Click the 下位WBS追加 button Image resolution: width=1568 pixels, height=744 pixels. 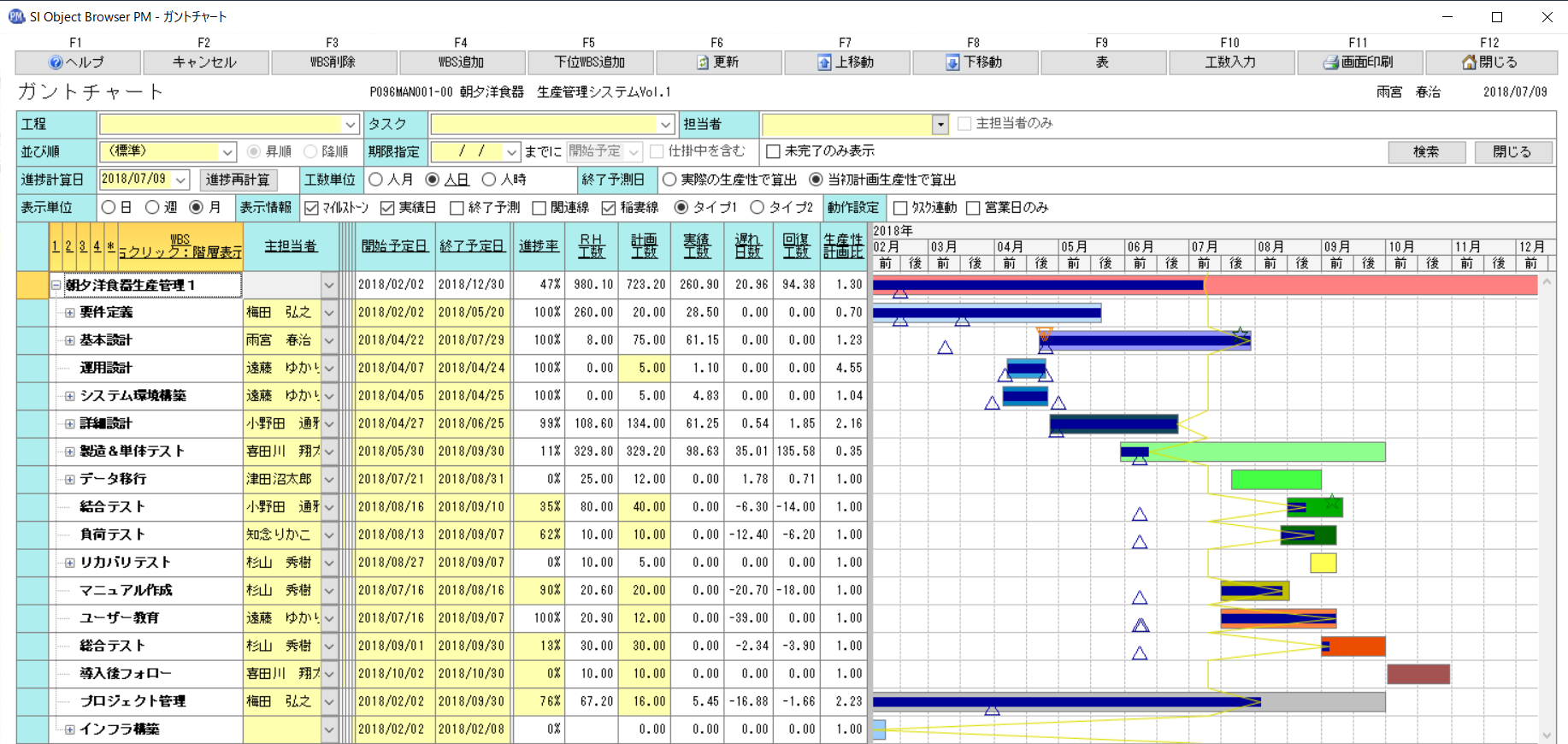589,62
